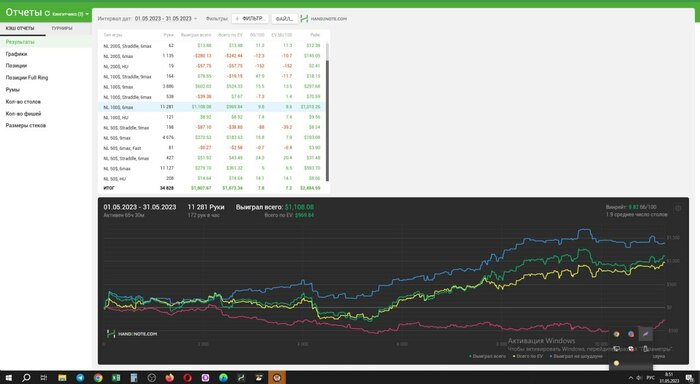Select the NL 200$, HU row
Image resolution: width=700 pixels, height=384 pixels.
pyautogui.click(x=212, y=66)
